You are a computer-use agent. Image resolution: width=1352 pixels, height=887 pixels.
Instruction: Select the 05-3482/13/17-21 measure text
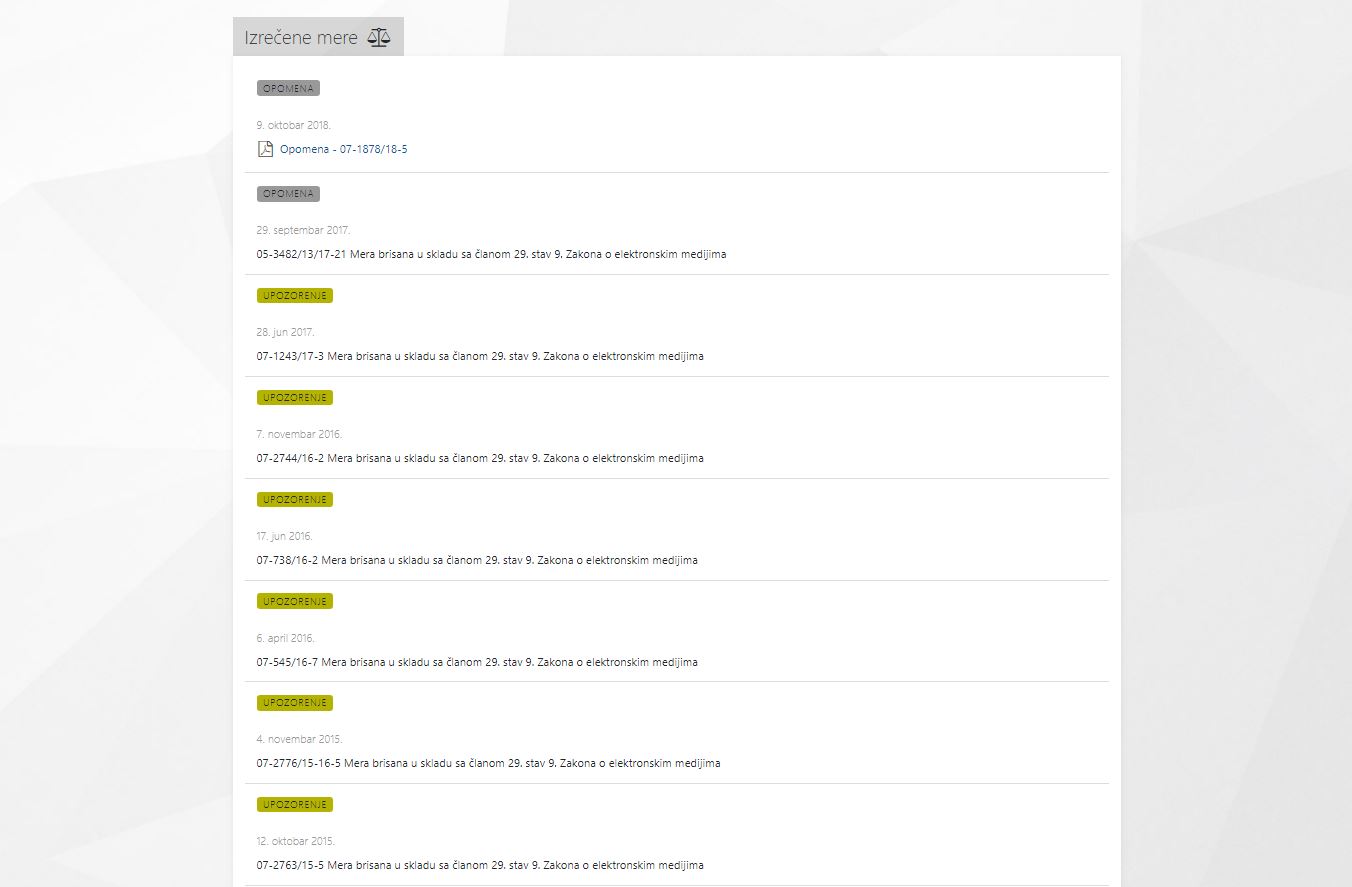coord(491,254)
